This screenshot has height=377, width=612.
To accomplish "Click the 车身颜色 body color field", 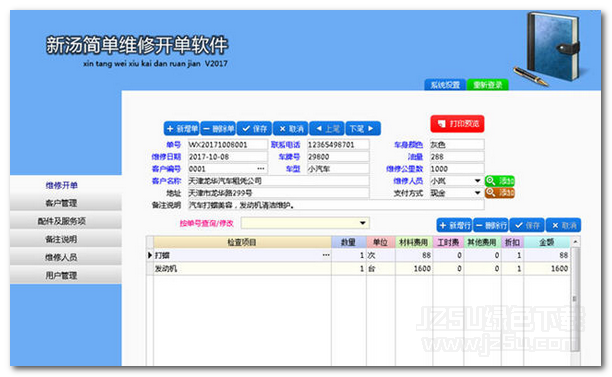I will point(457,144).
